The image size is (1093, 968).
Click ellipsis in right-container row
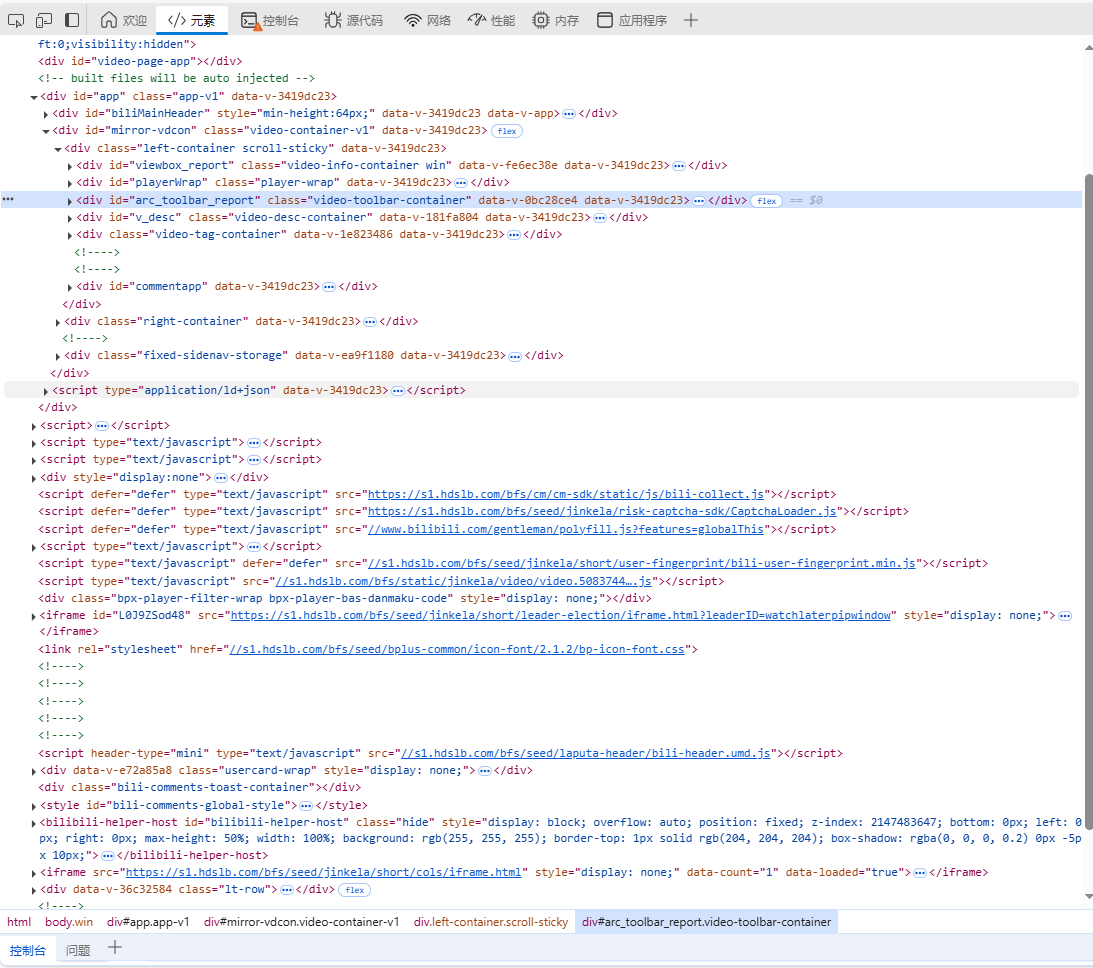click(370, 321)
